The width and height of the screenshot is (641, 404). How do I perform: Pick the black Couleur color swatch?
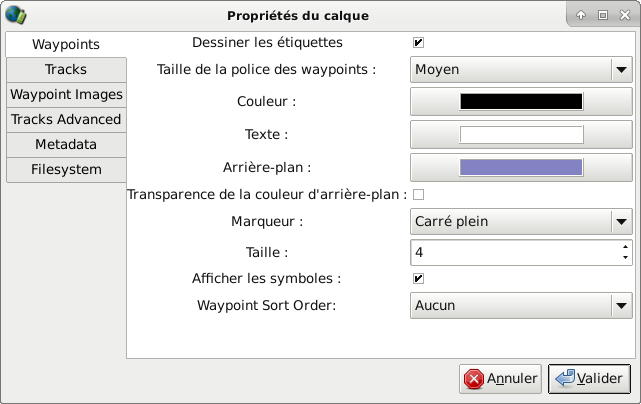point(521,101)
